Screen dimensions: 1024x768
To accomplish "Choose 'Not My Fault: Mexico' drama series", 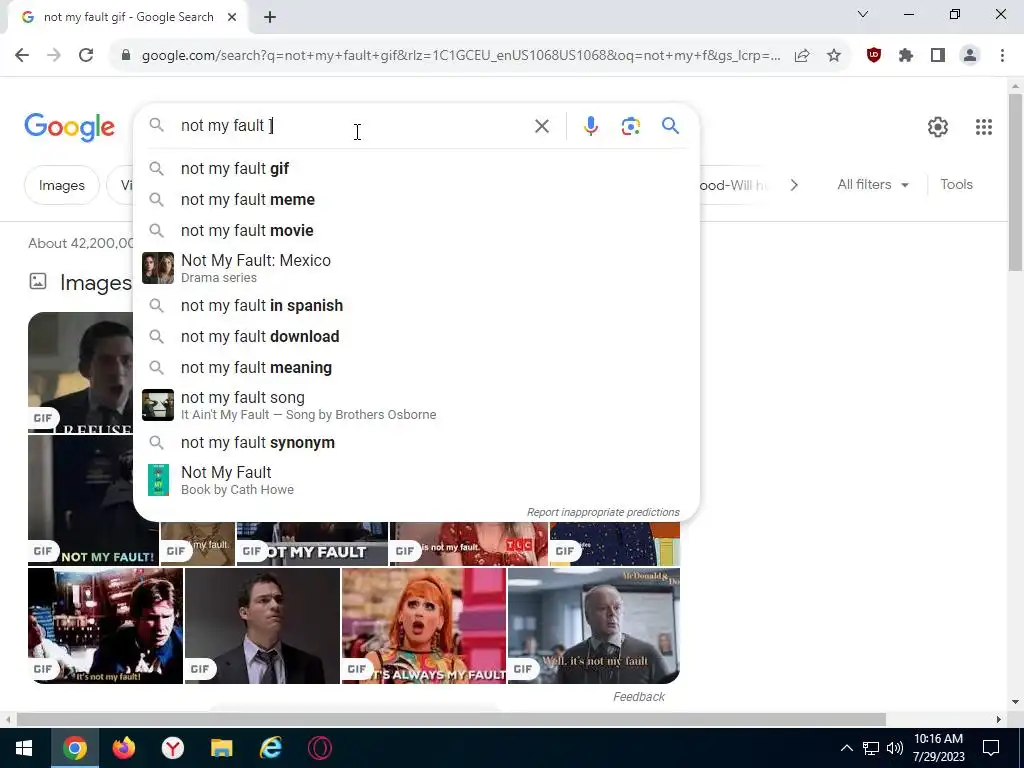I will click(x=416, y=268).
